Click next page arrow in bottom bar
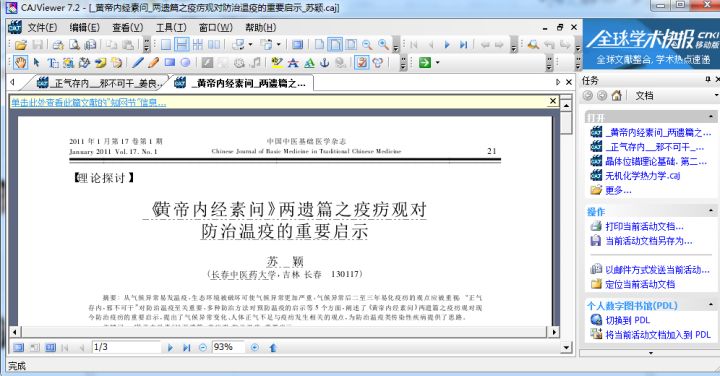 (x=170, y=348)
